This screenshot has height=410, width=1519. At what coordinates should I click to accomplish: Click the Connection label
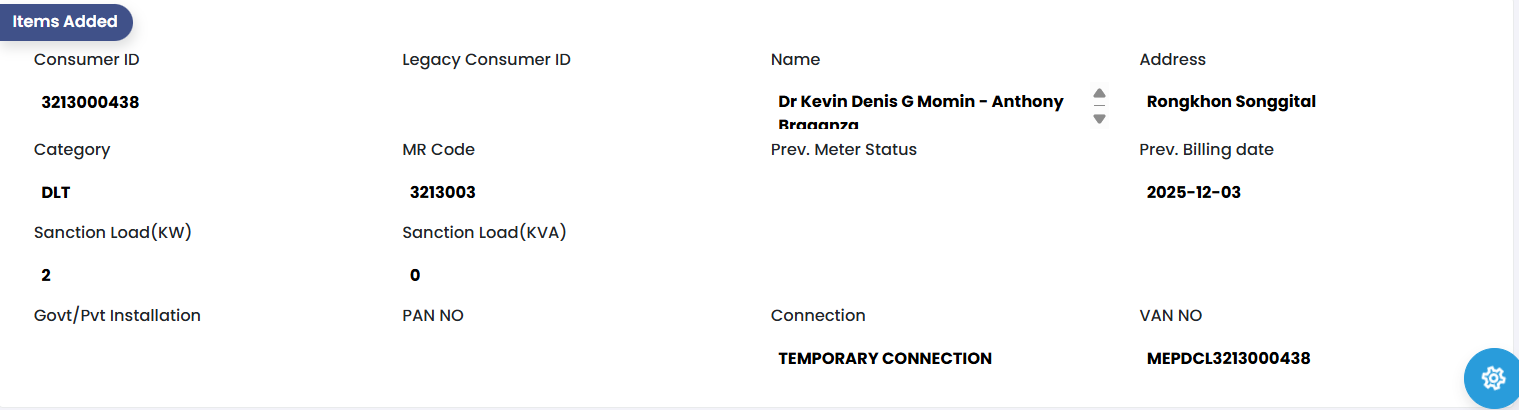point(818,316)
